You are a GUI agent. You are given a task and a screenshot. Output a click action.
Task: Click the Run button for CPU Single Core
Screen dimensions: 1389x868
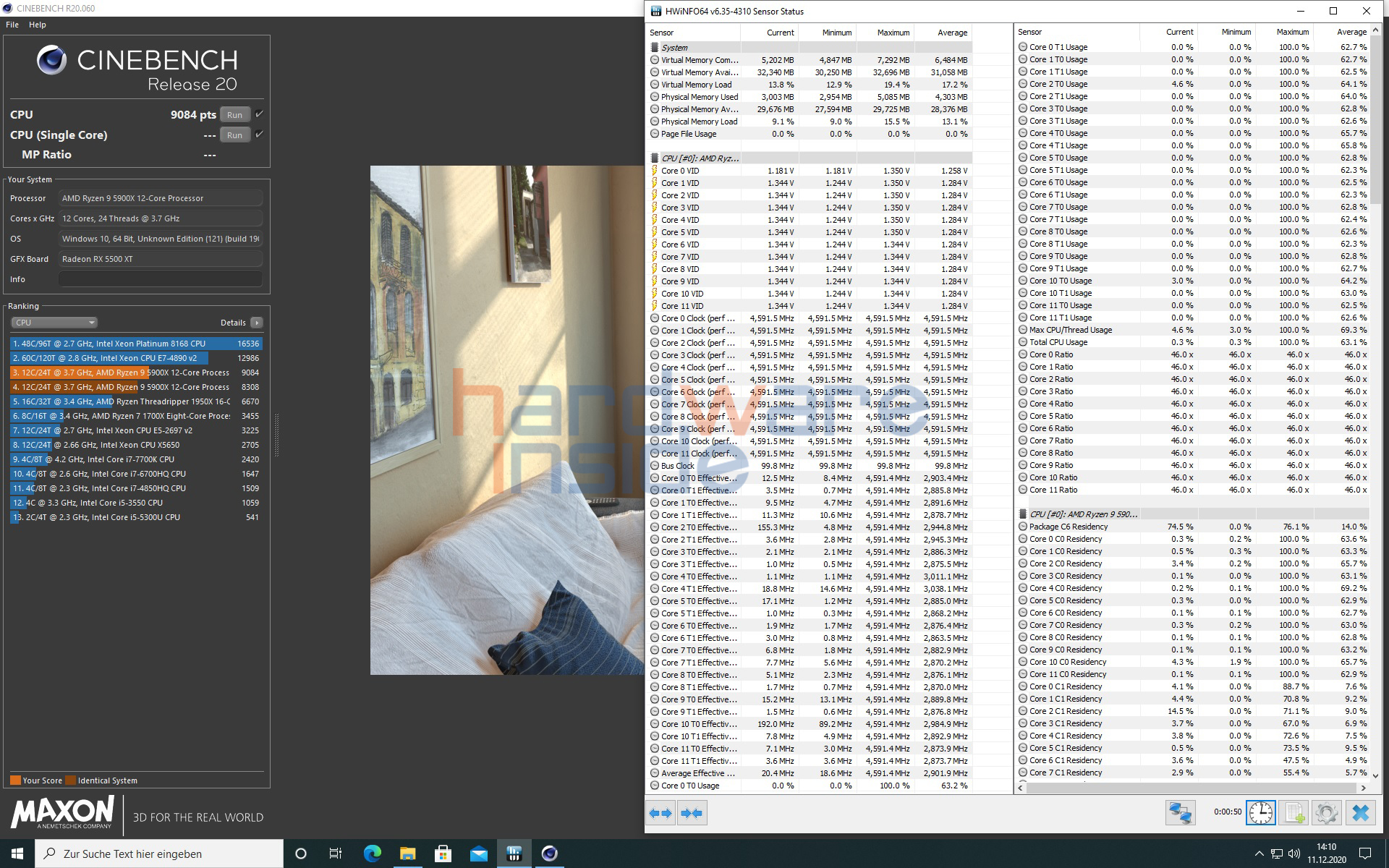[x=234, y=134]
